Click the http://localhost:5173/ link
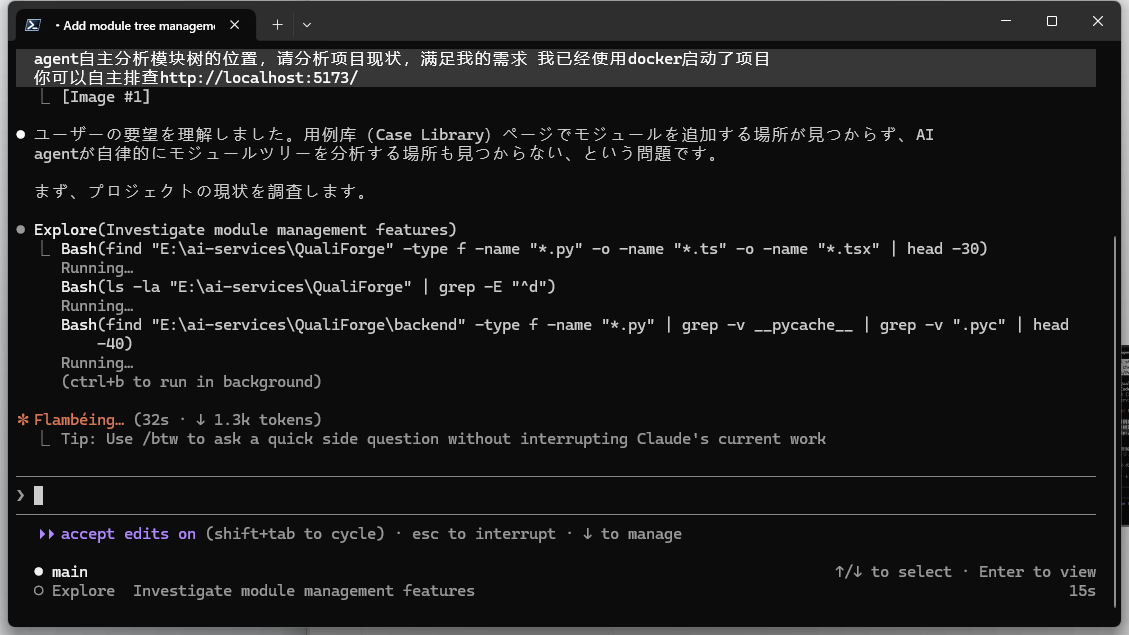Image resolution: width=1129 pixels, height=635 pixels. 258,78
